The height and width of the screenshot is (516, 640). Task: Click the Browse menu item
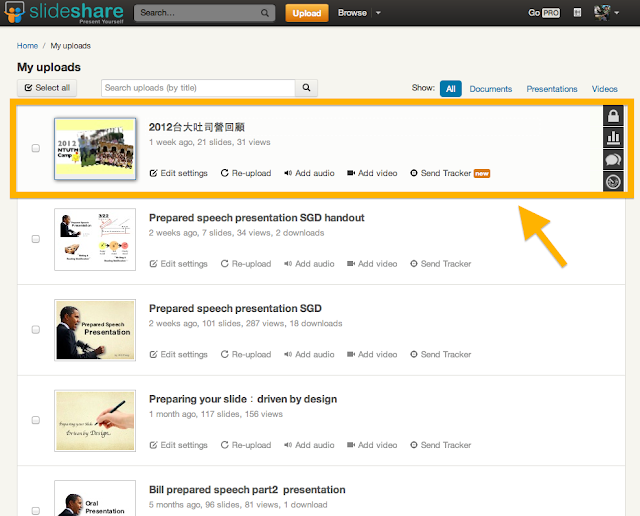click(x=352, y=13)
